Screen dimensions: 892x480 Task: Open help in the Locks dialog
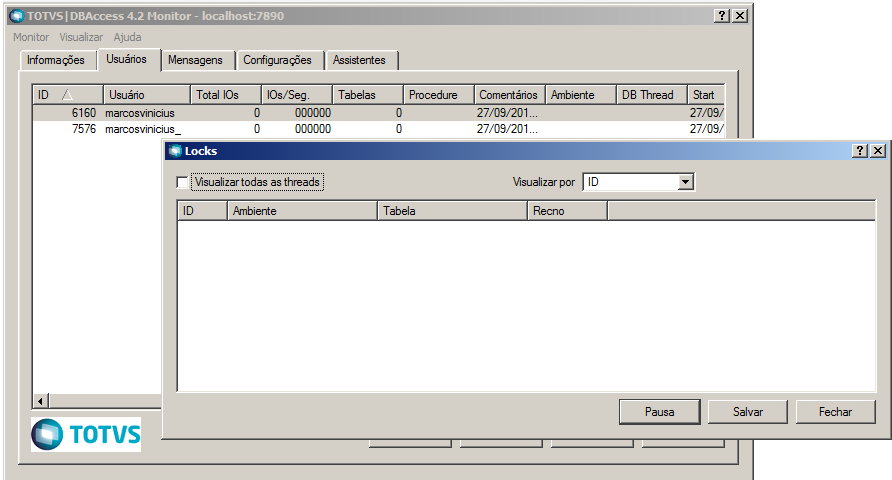click(860, 151)
